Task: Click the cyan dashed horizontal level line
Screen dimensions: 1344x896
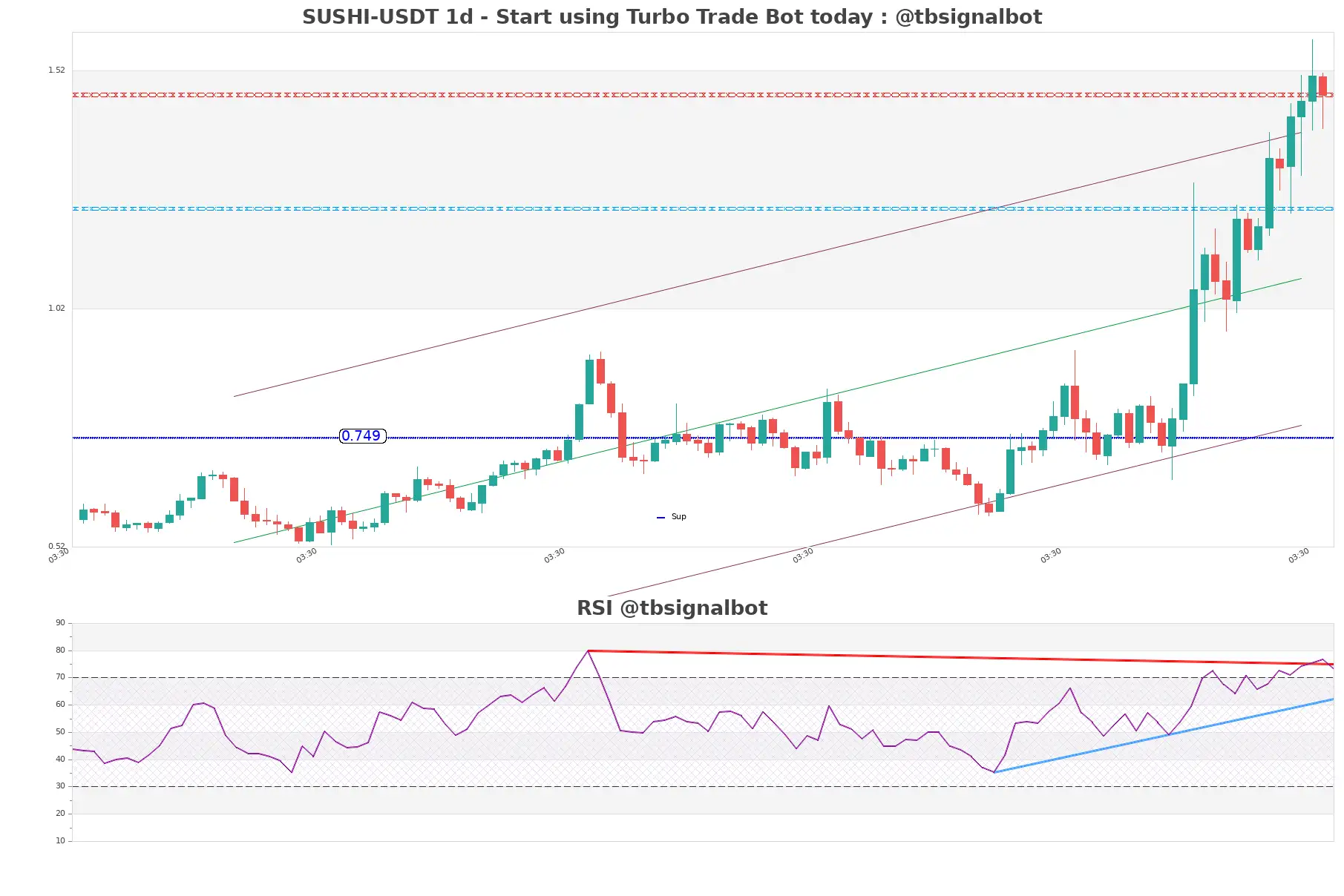Action: (x=703, y=208)
